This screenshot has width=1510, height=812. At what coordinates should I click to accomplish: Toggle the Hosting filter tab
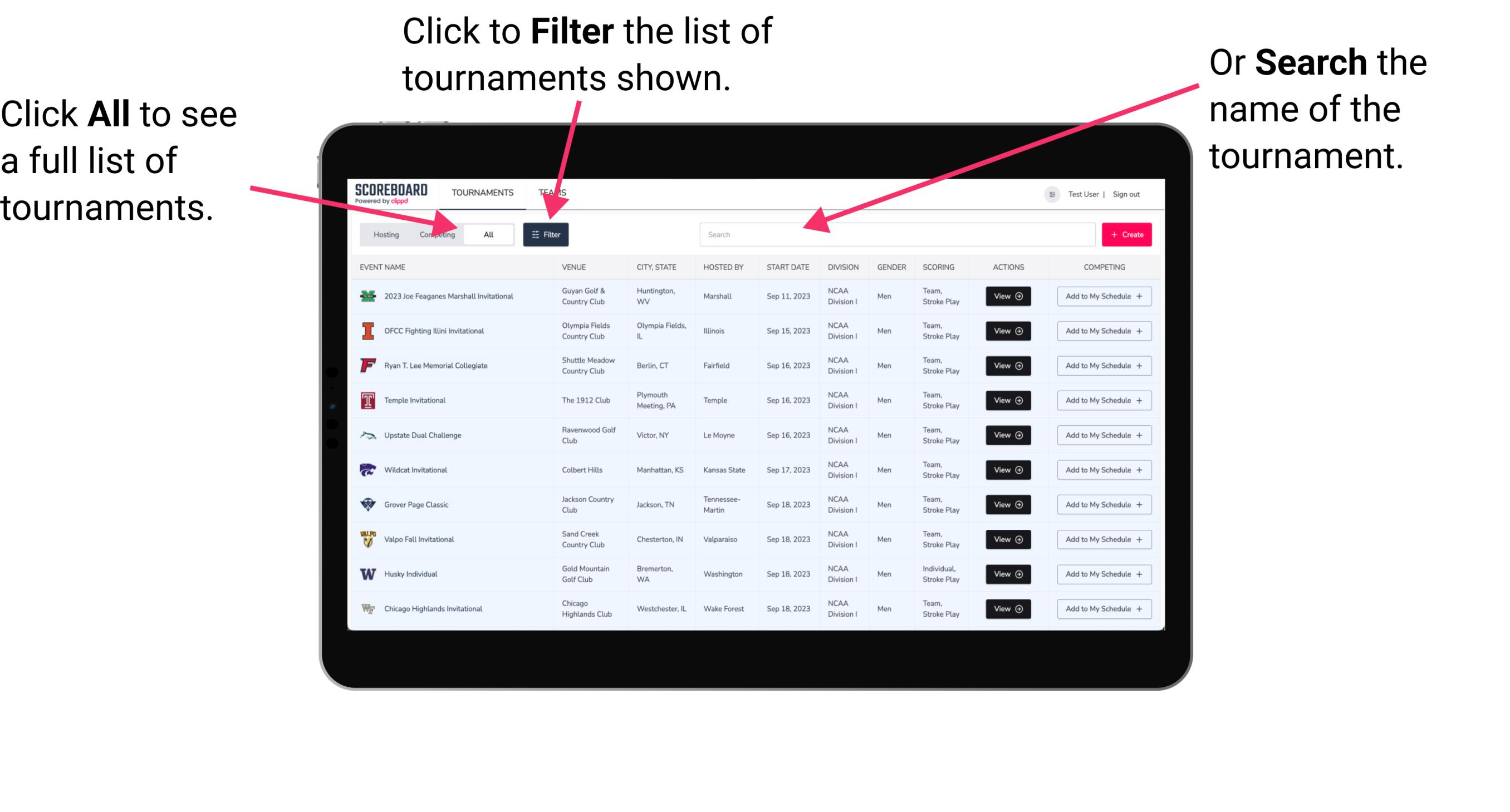384,234
